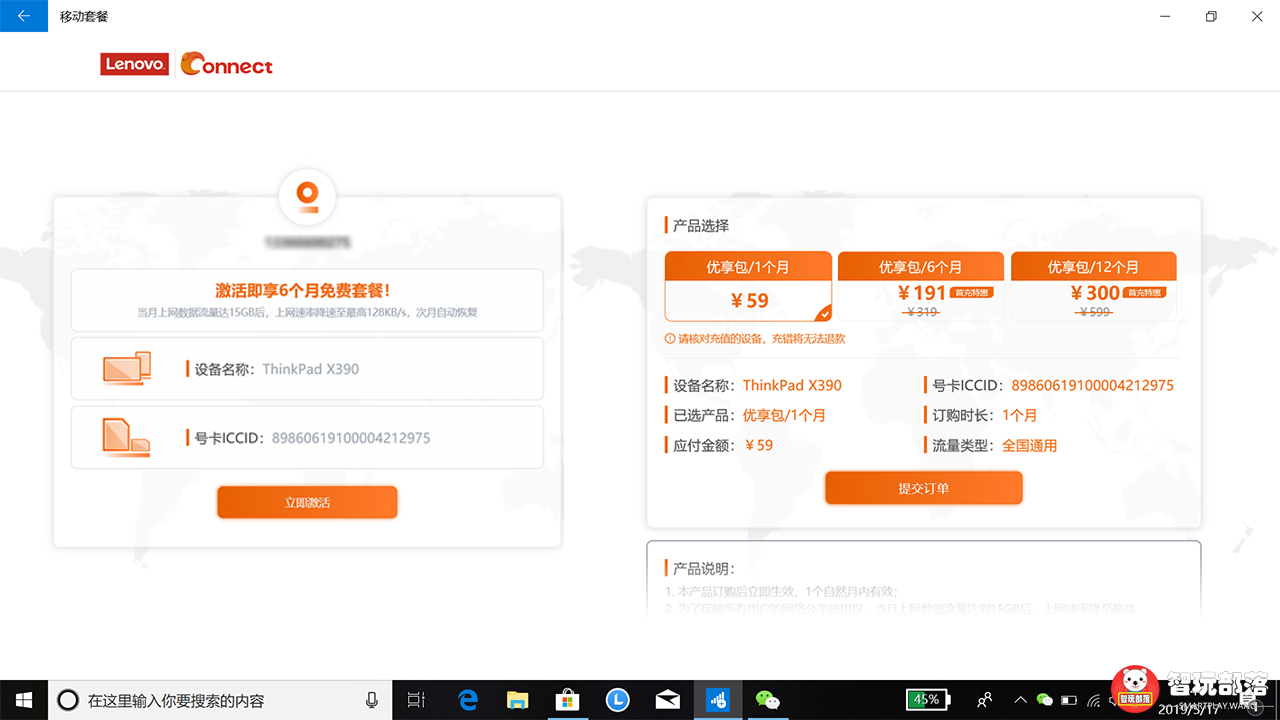Viewport: 1280px width, 720px height.
Task: Click the tray battery status icon
Action: (x=1069, y=700)
